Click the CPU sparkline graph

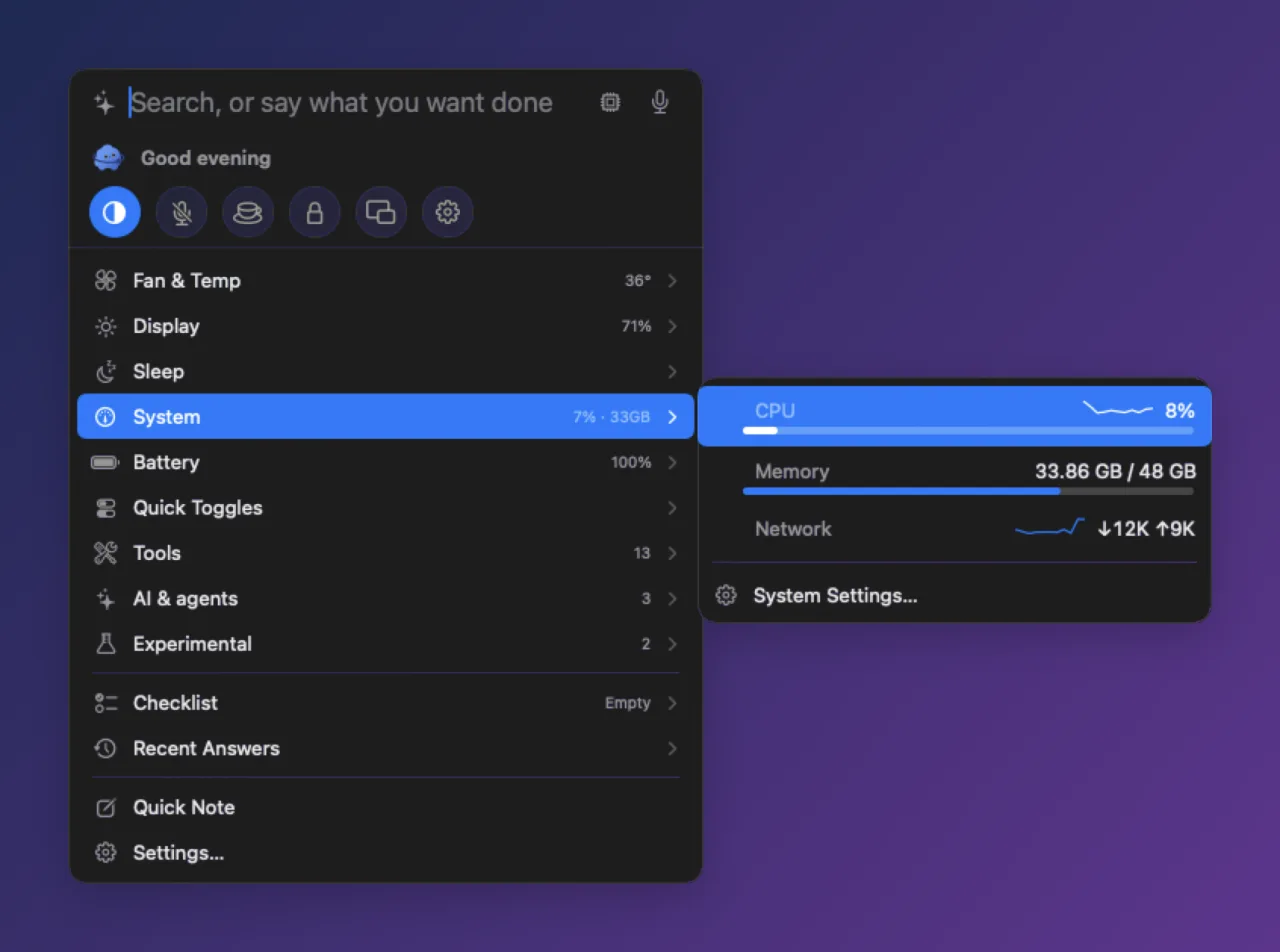(x=1118, y=408)
